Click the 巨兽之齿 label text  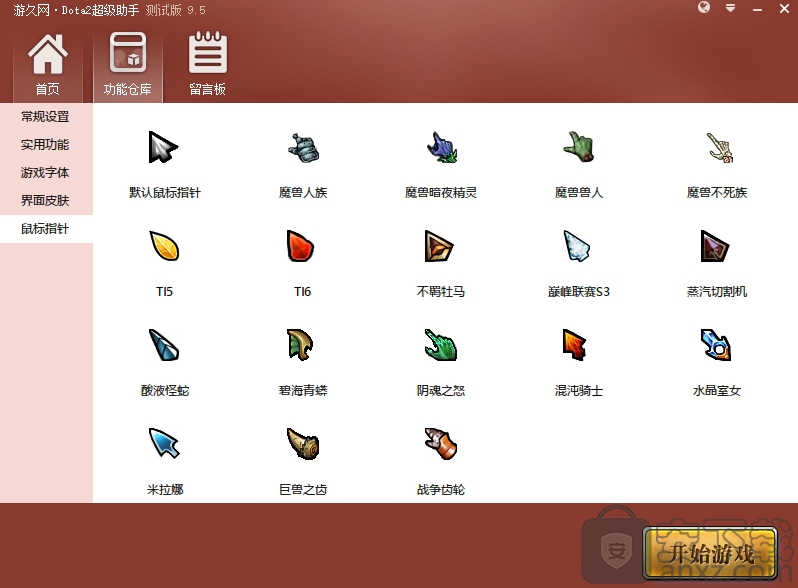(303, 490)
